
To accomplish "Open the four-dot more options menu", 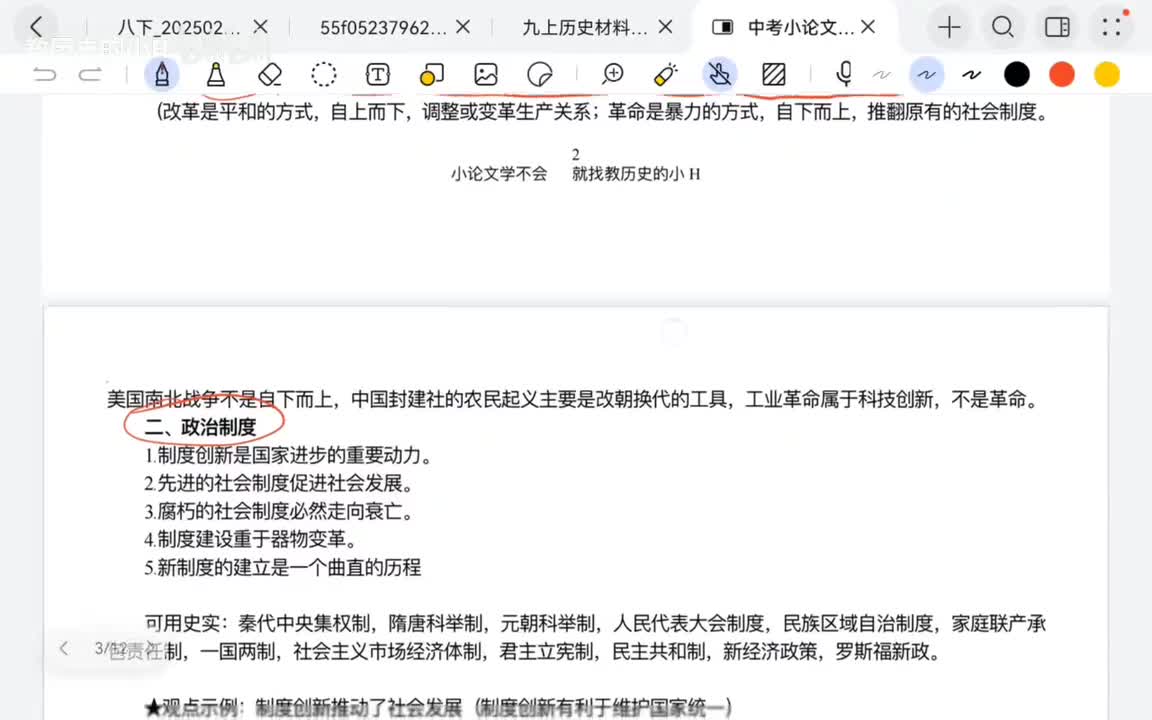I will click(x=1112, y=28).
